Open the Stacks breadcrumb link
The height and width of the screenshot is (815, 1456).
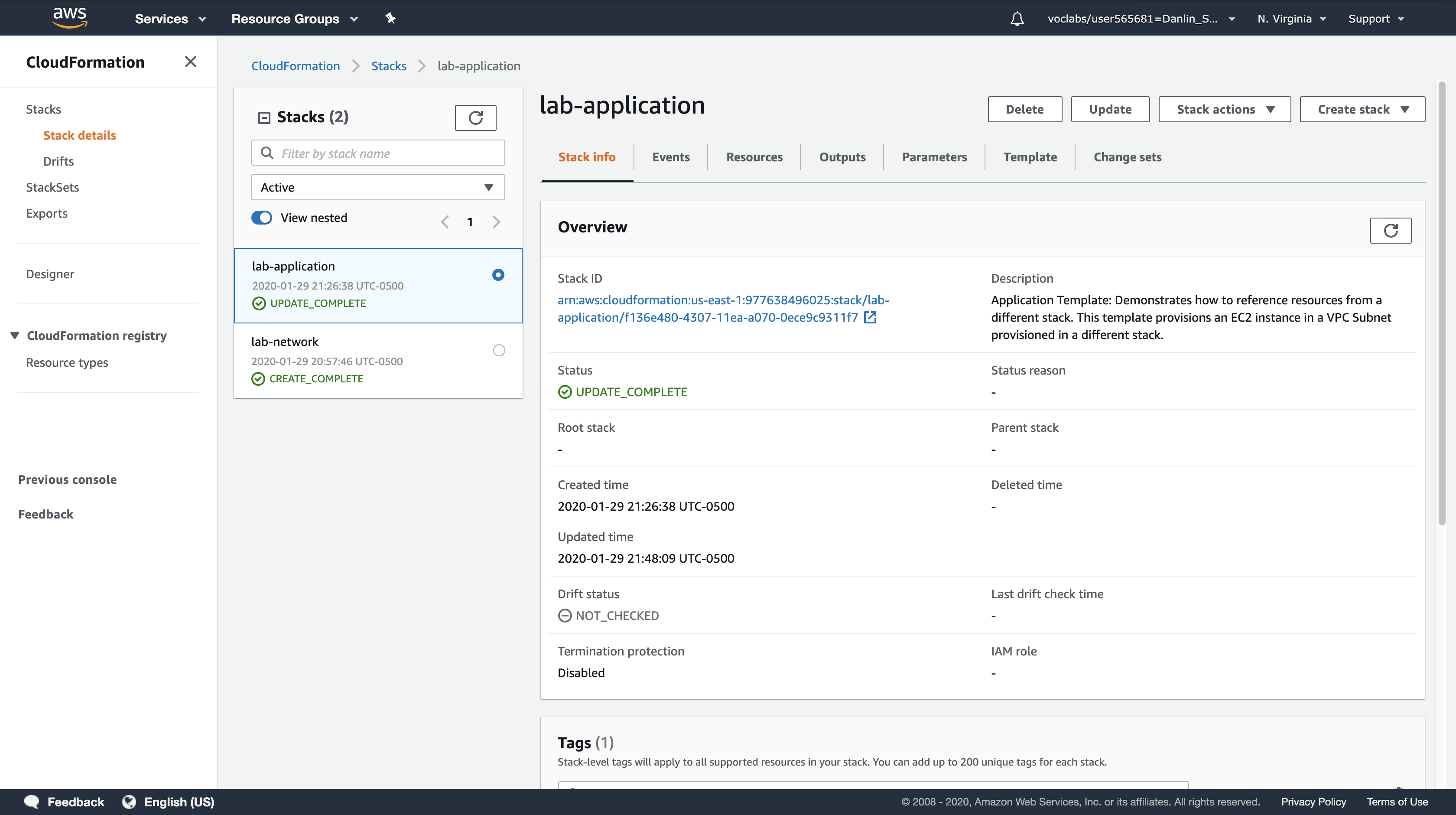coord(388,66)
